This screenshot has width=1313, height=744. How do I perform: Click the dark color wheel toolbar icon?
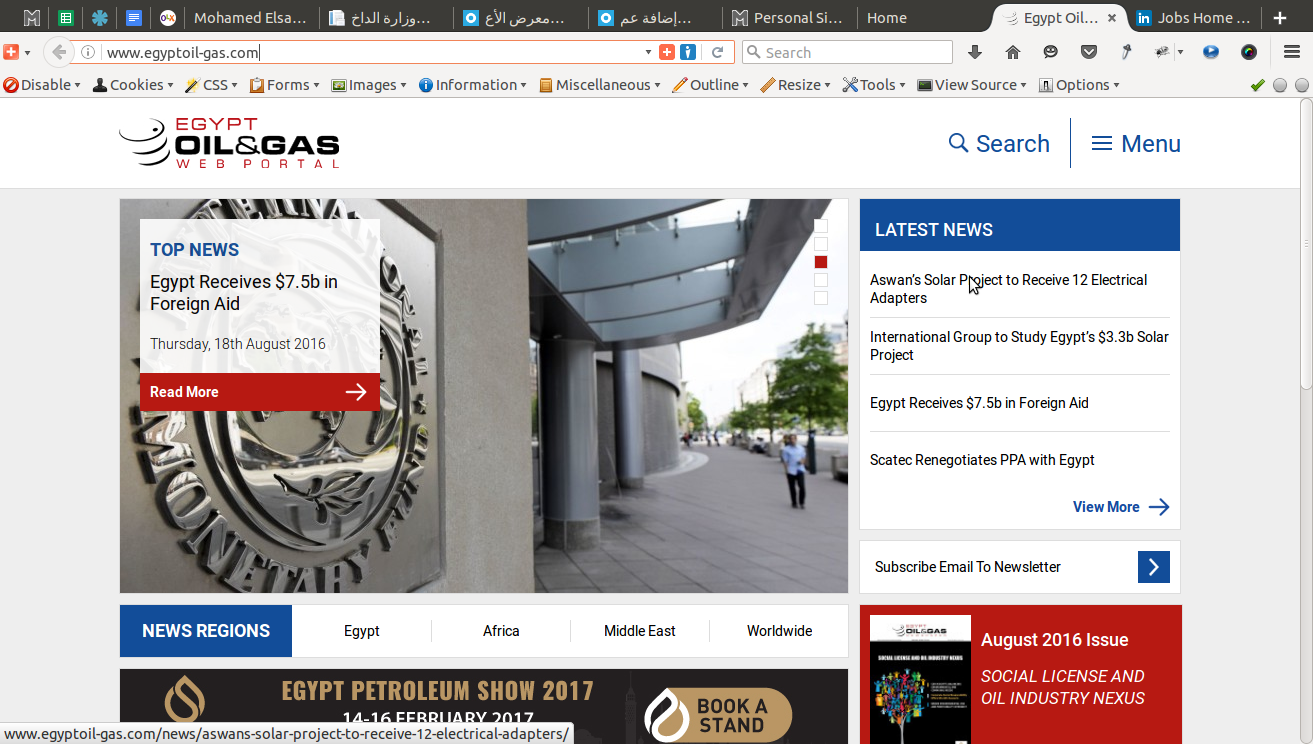[1249, 53]
